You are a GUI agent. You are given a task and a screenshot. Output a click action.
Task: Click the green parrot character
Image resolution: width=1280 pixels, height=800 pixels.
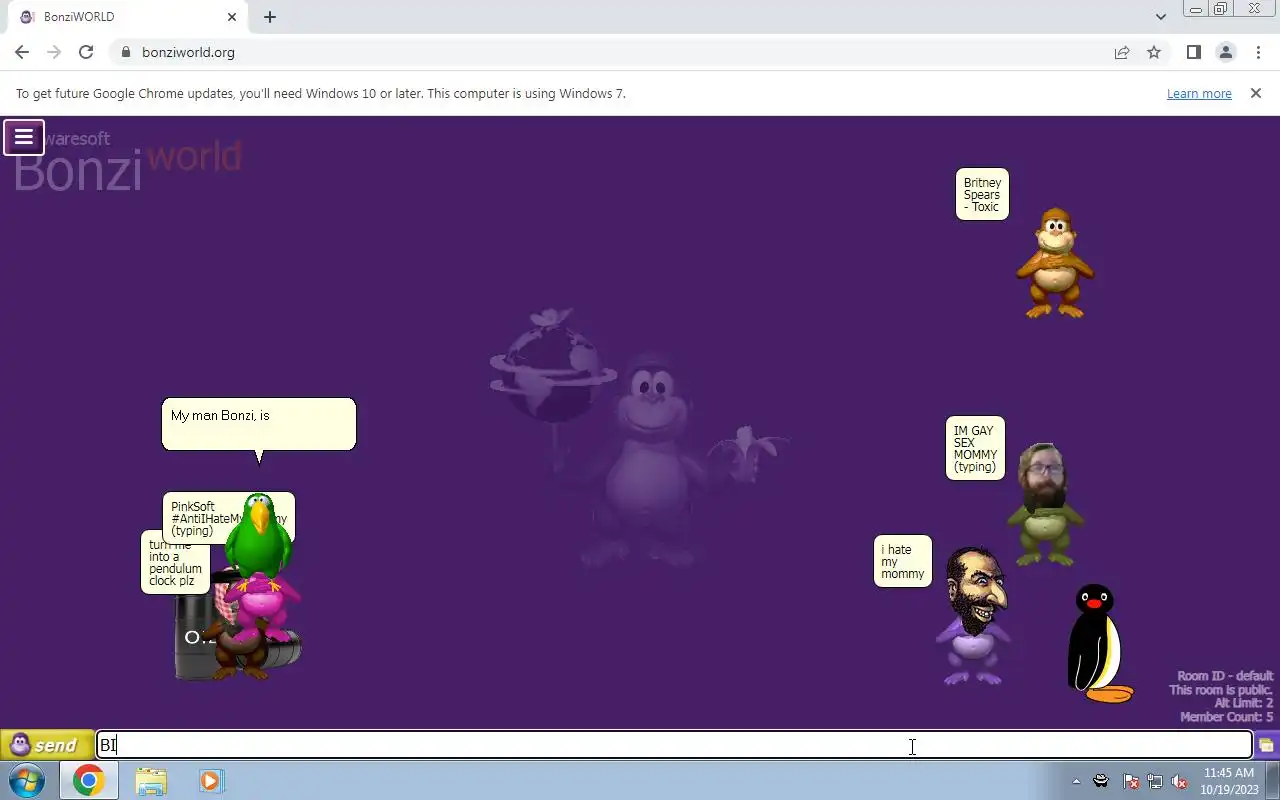coord(259,534)
